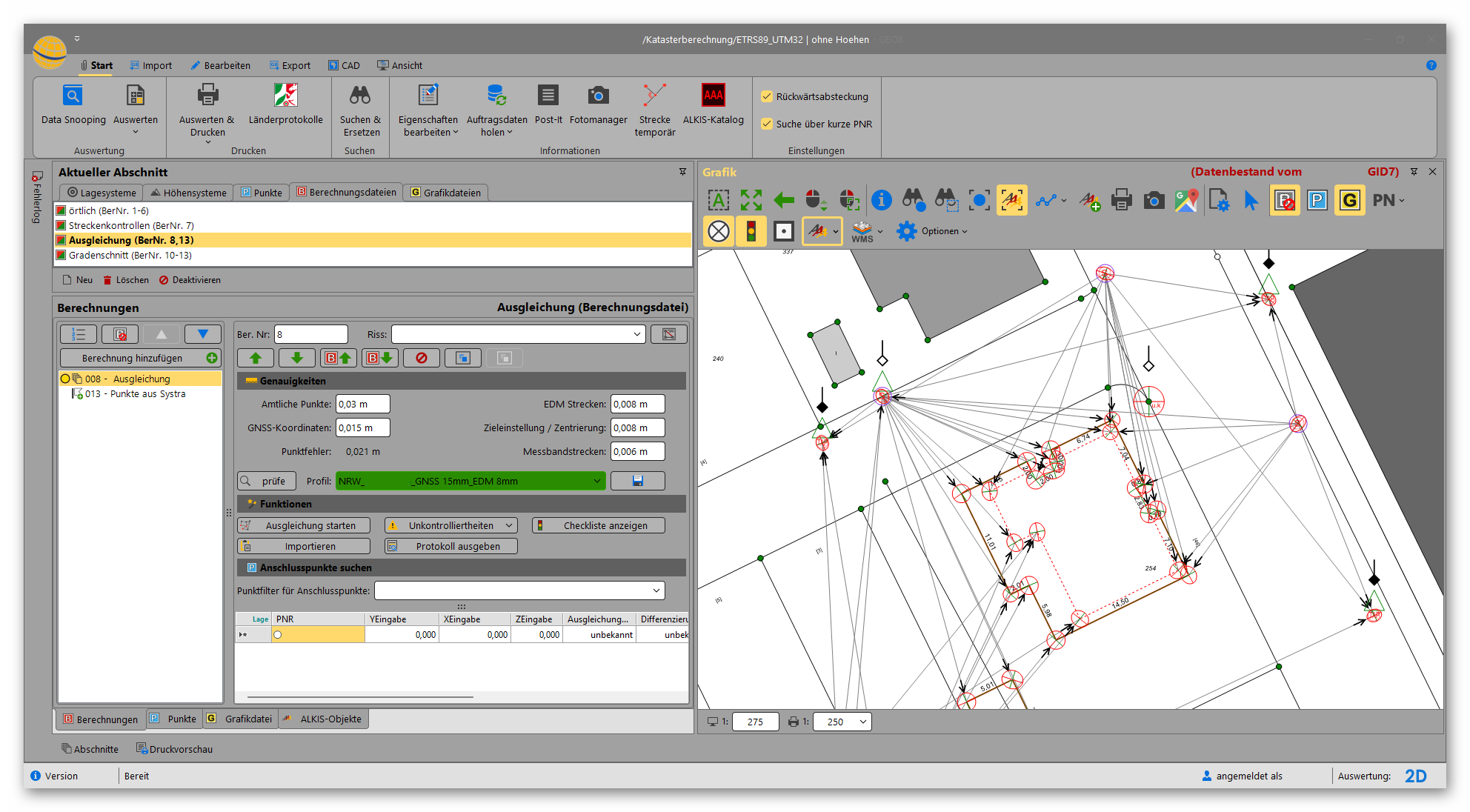Click the Google Maps icon in Grafik

(1186, 200)
